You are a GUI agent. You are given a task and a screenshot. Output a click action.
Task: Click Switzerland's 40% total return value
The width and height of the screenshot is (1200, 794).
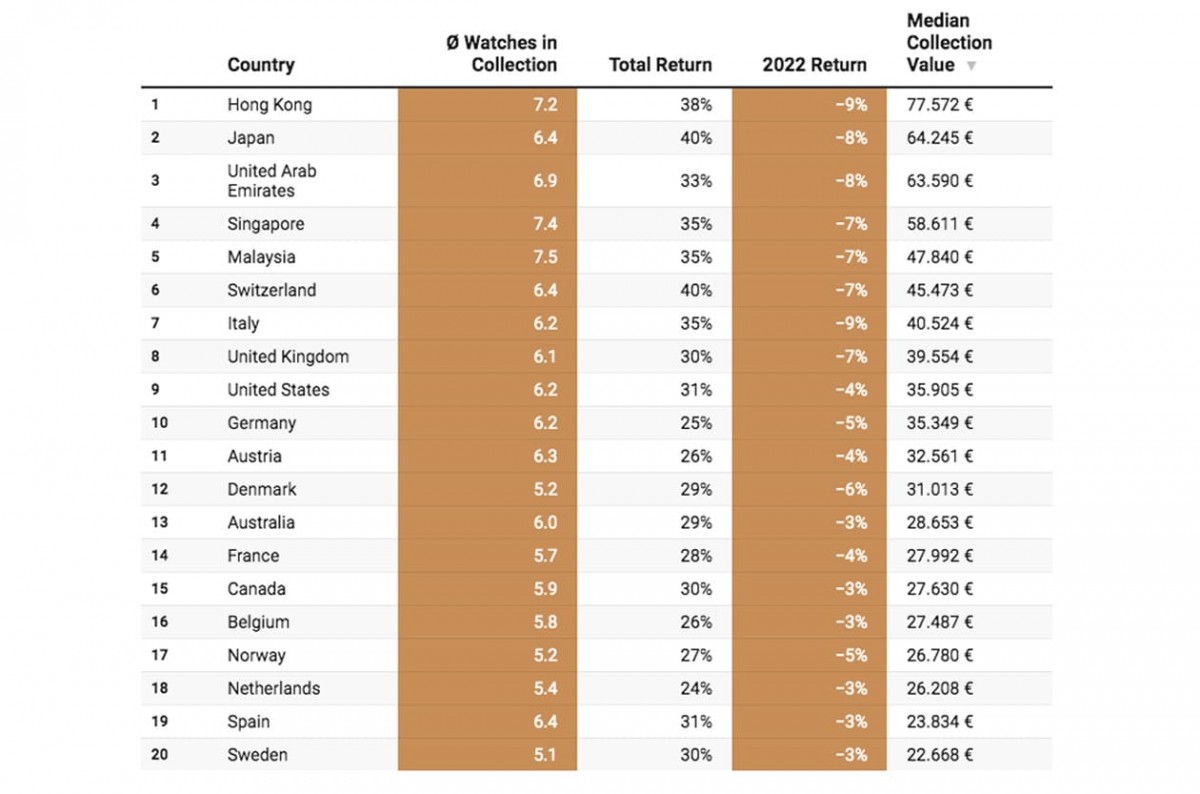point(695,290)
